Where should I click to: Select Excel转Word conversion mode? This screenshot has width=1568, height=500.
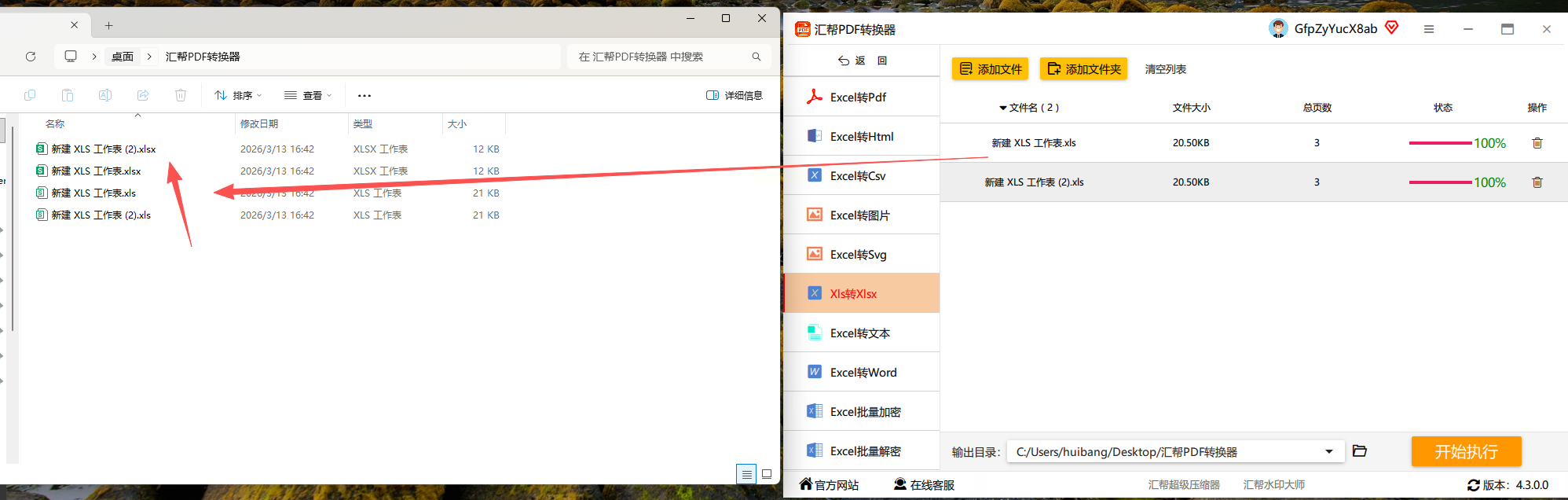862,372
